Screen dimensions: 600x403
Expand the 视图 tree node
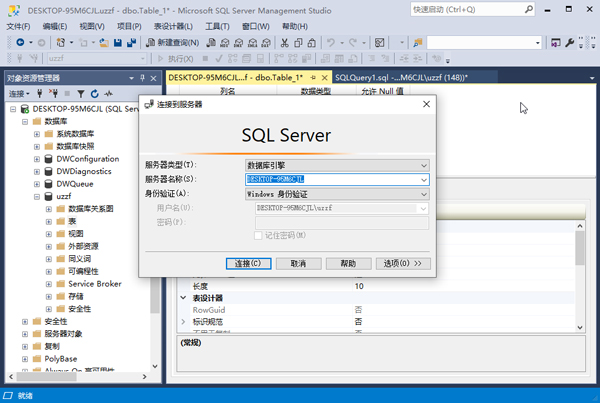point(48,234)
